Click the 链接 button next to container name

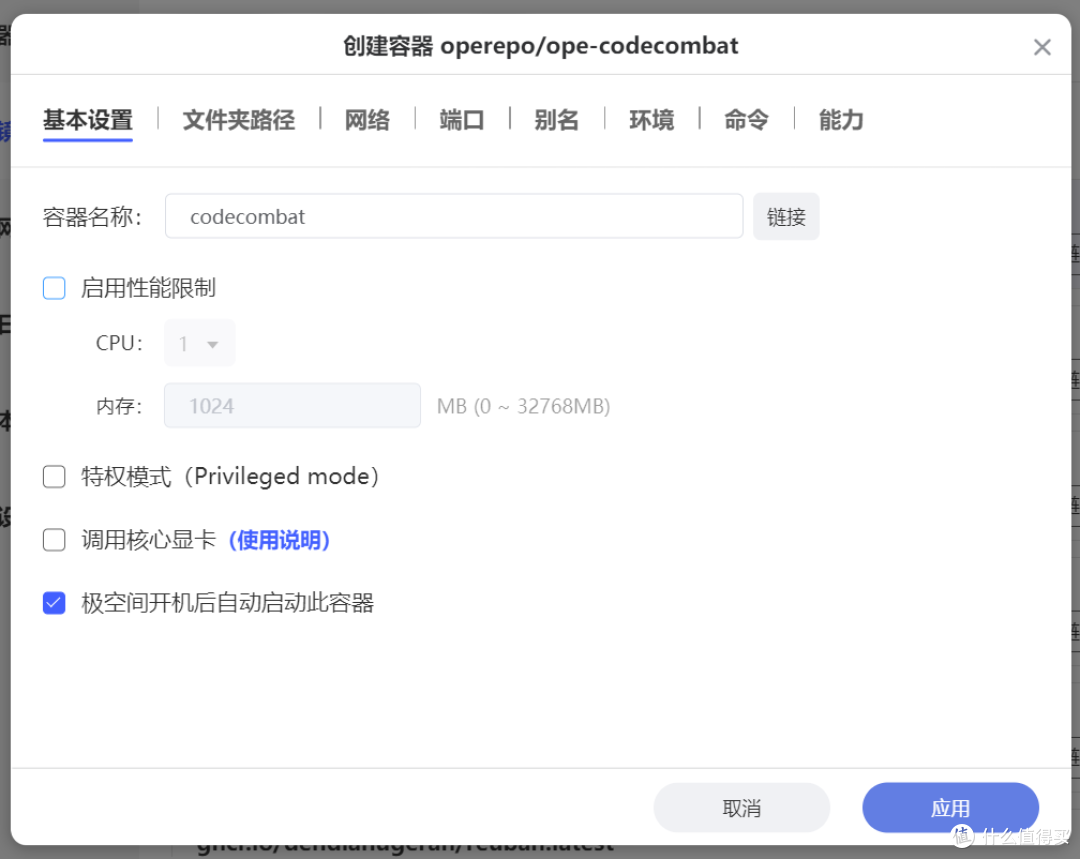[x=786, y=216]
